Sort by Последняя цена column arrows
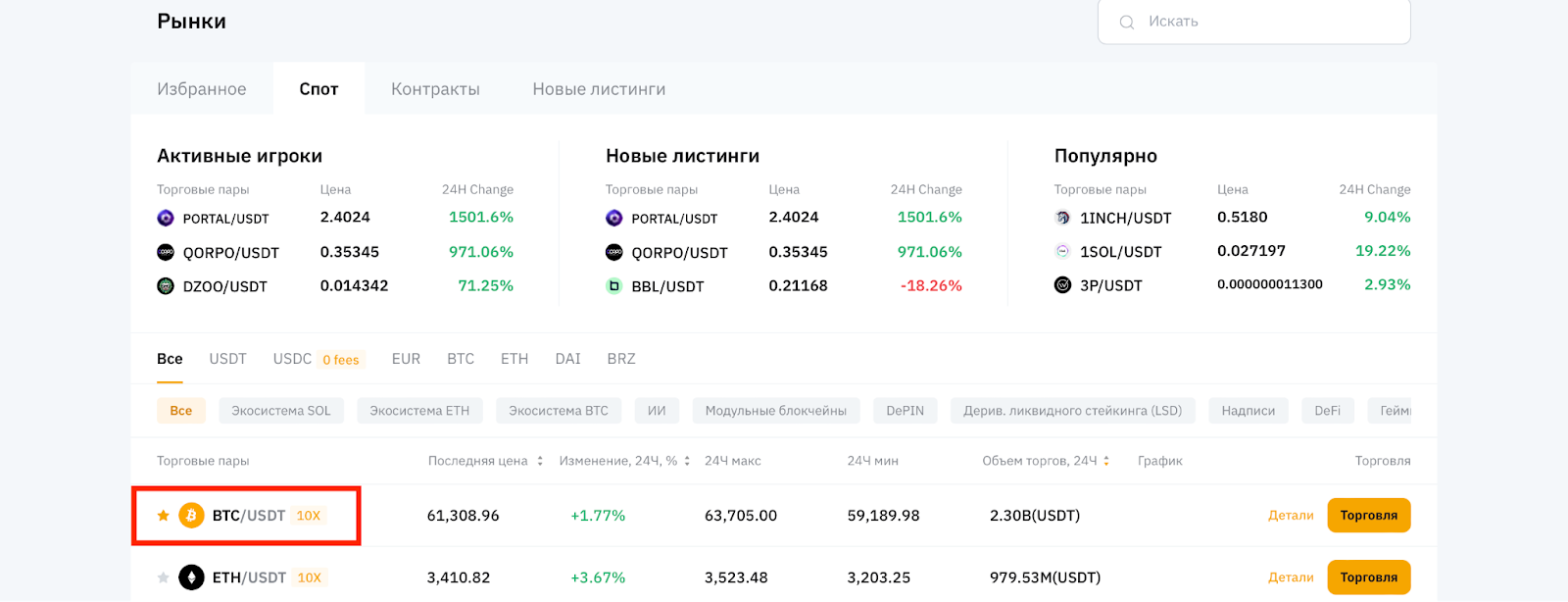Image resolution: width=1568 pixels, height=602 pixels. tap(540, 461)
